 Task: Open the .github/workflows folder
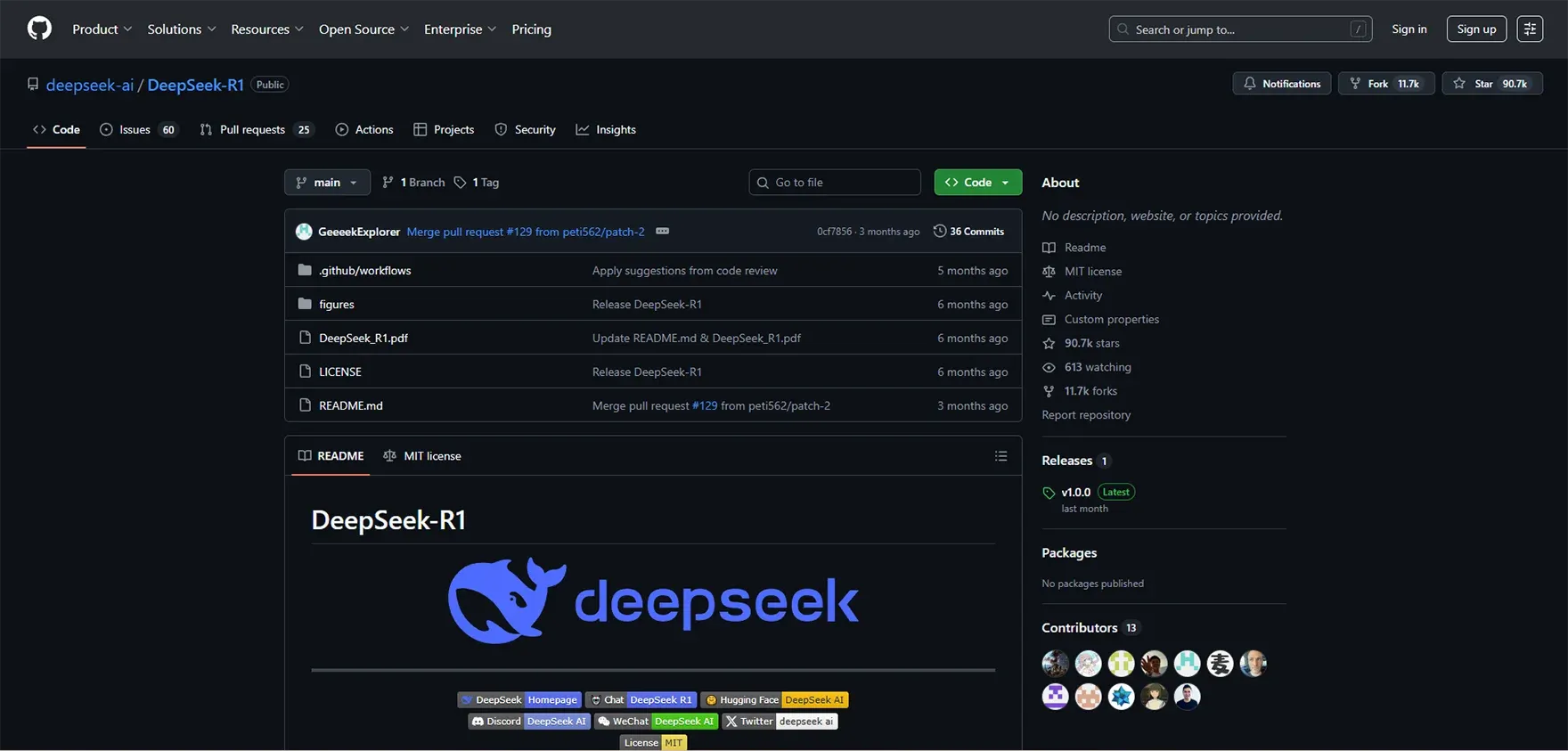365,271
